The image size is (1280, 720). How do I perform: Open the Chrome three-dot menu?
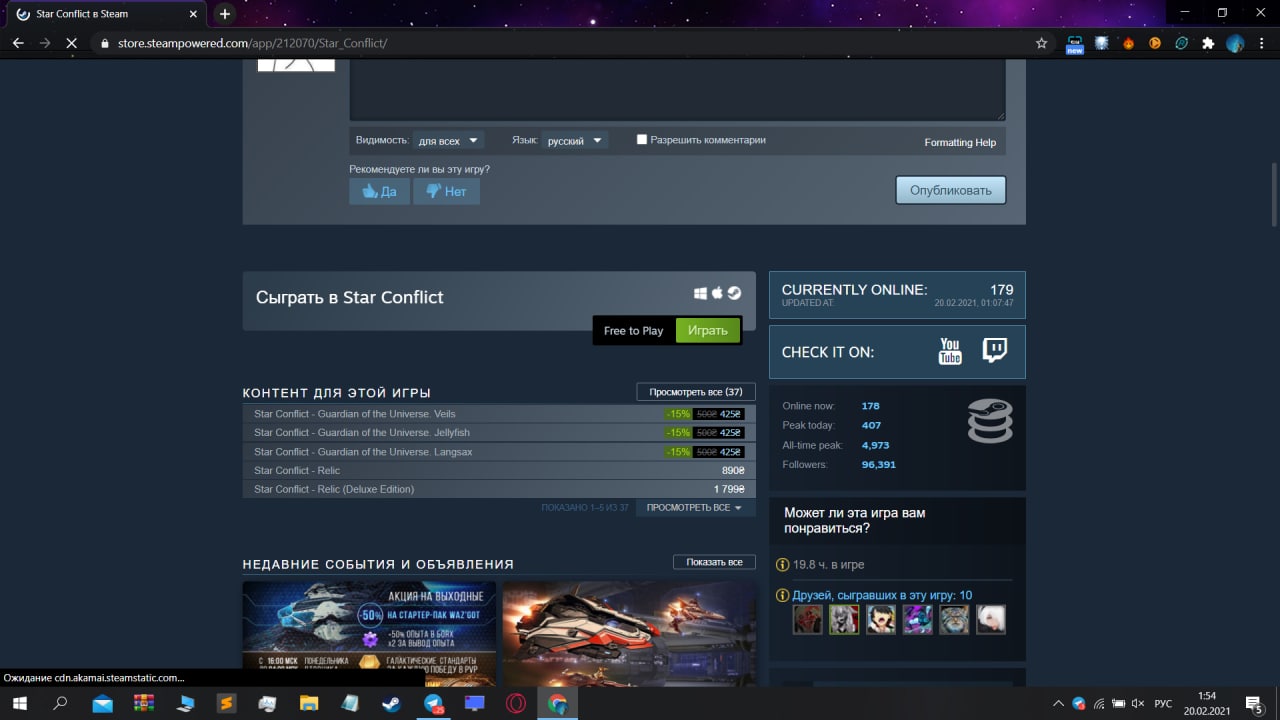1263,43
